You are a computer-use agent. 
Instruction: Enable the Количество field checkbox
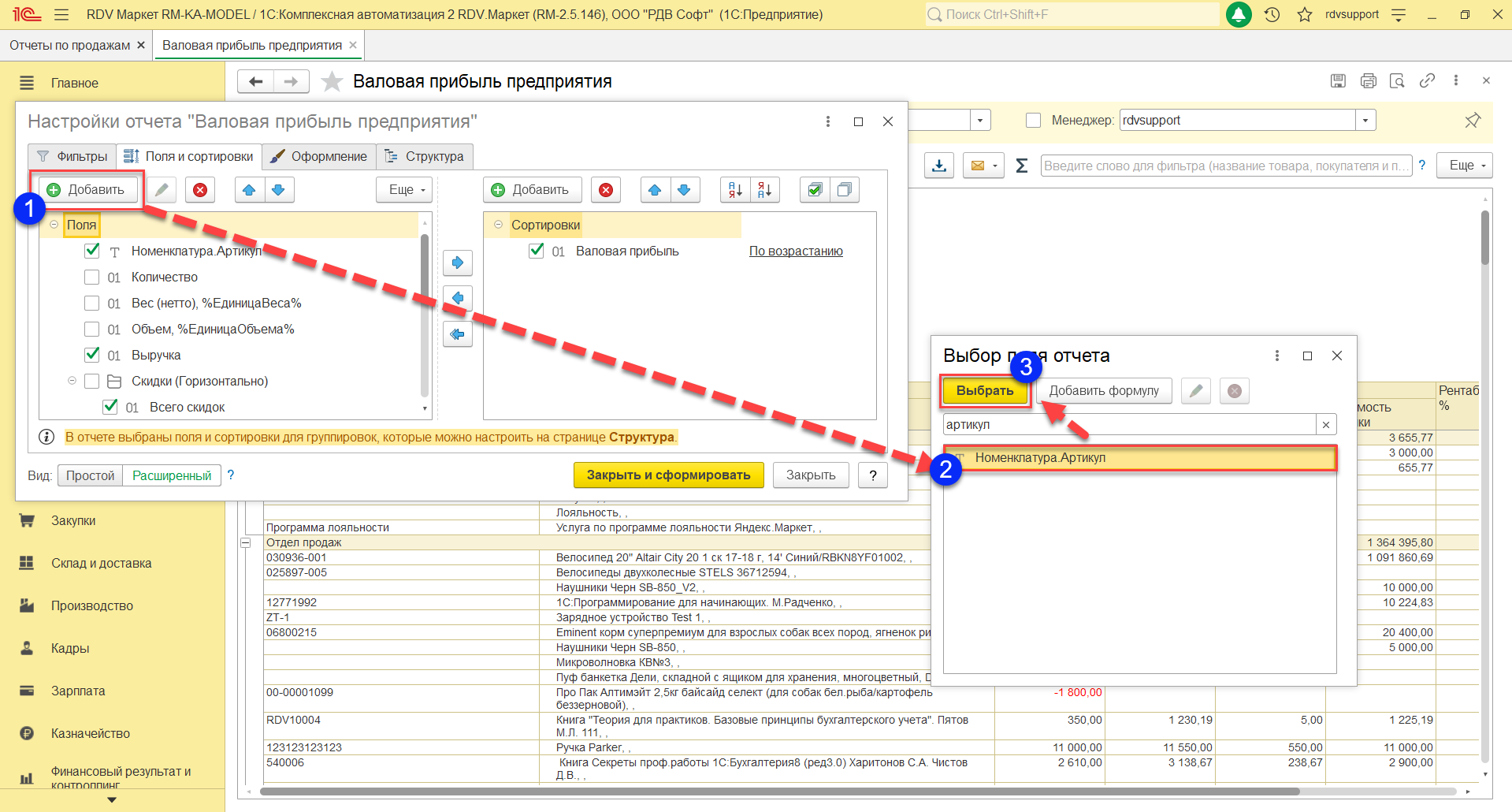click(92, 277)
